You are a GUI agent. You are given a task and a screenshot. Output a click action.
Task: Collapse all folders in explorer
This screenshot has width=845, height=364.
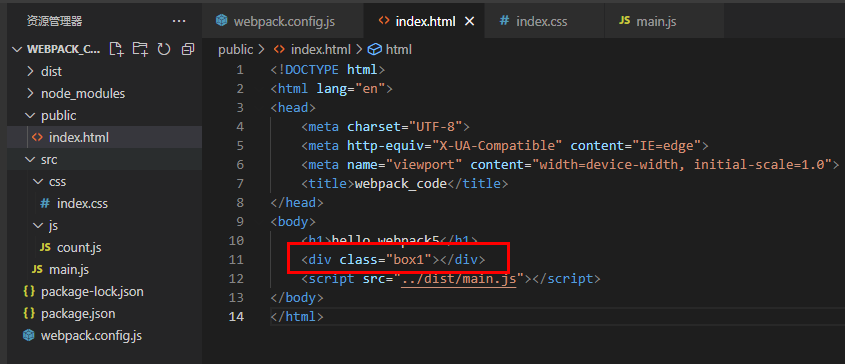point(188,50)
